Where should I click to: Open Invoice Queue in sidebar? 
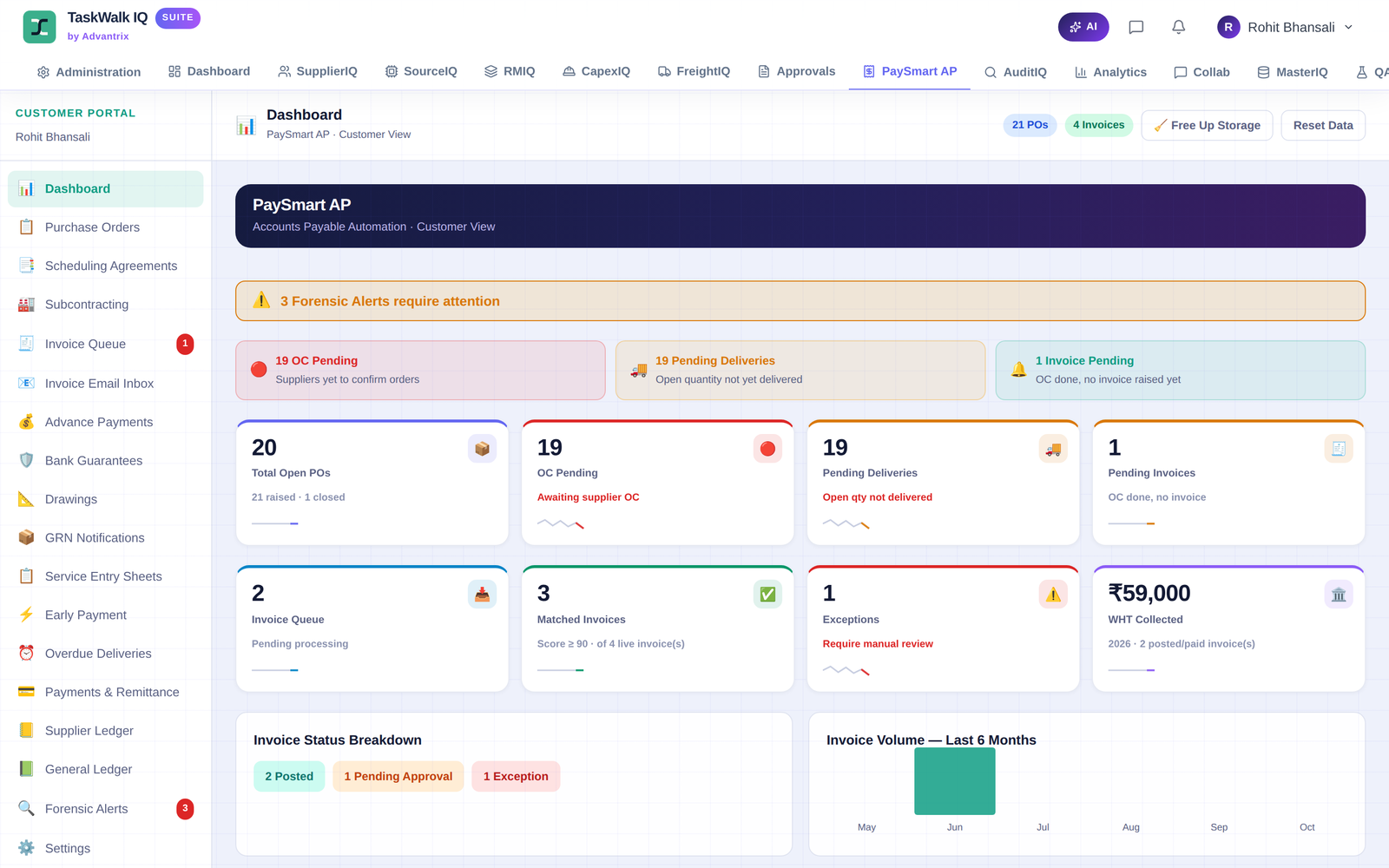106,344
